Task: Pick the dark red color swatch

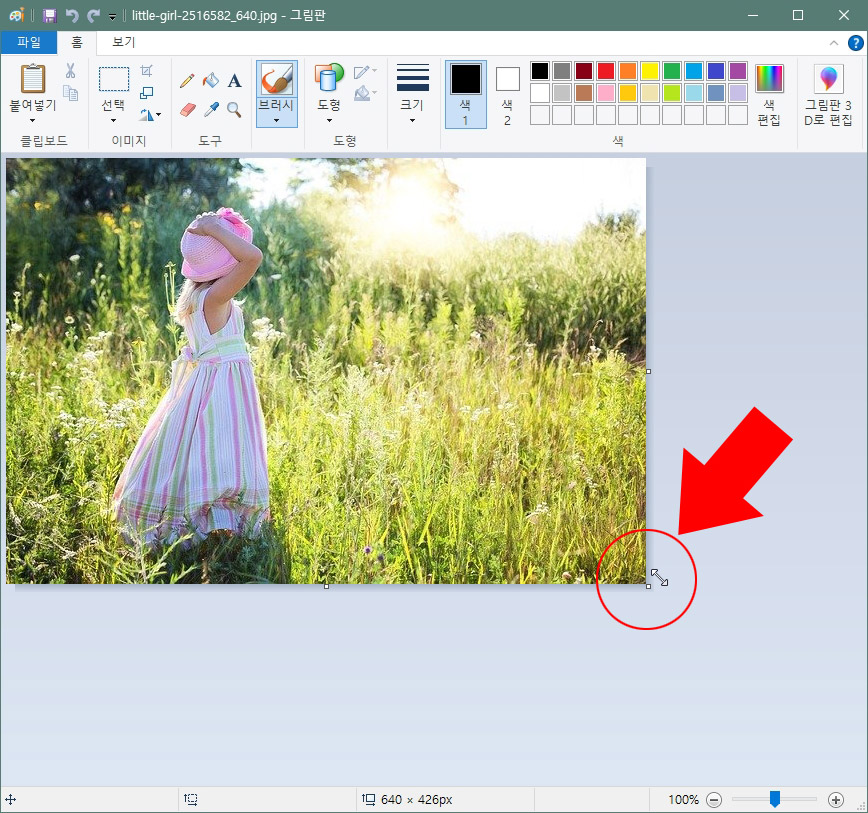Action: click(583, 71)
